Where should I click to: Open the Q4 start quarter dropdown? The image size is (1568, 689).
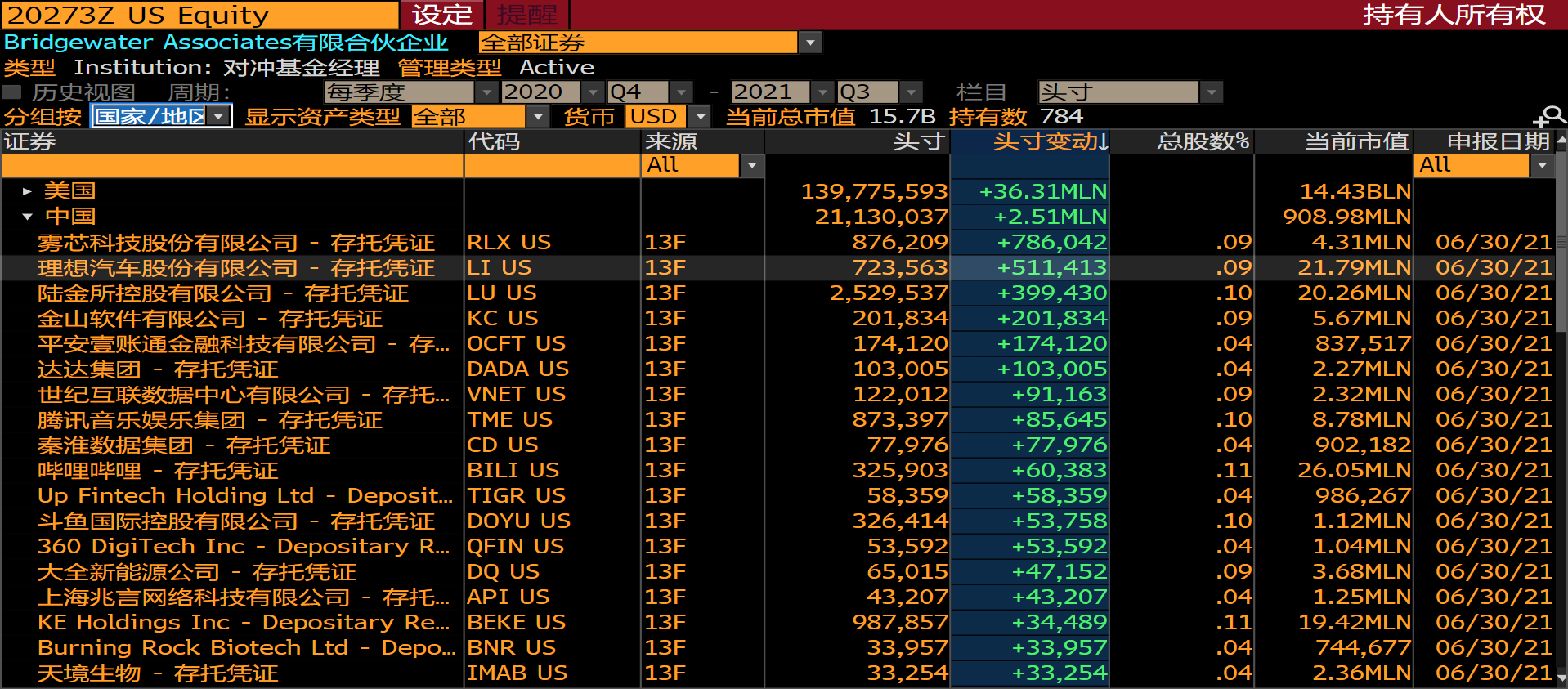coord(681,92)
